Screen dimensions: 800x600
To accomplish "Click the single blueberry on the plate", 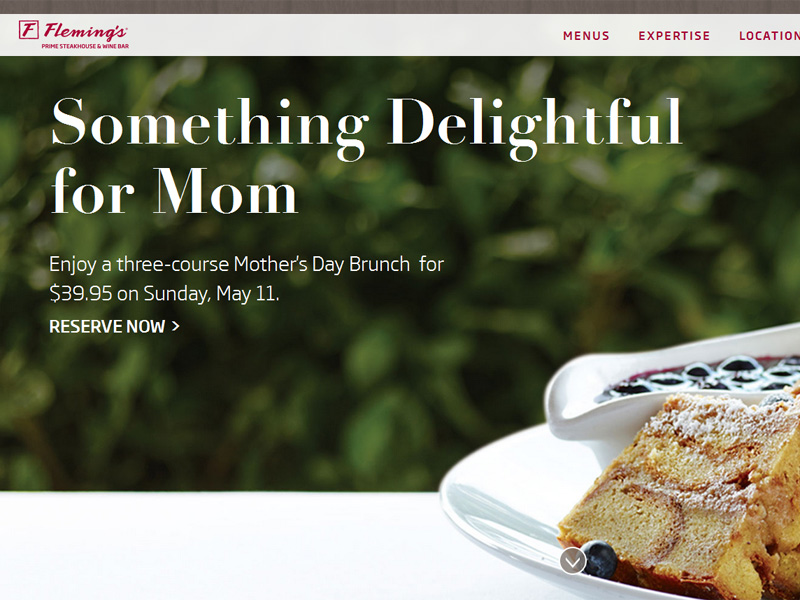I will (600, 558).
